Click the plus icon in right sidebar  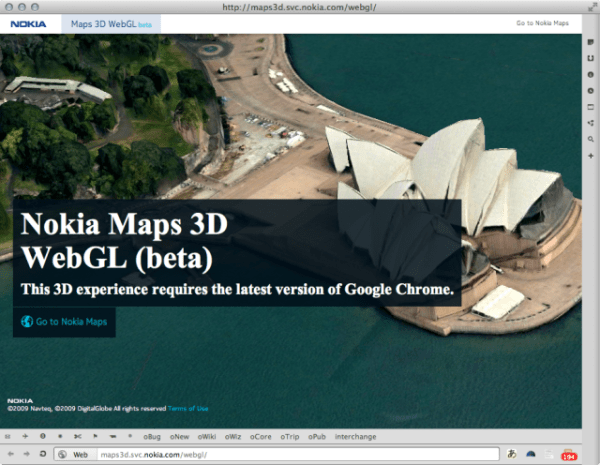click(x=591, y=156)
